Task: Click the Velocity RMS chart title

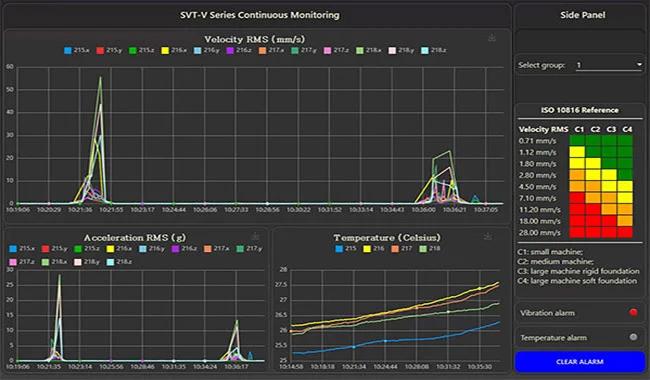Action: 255,39
